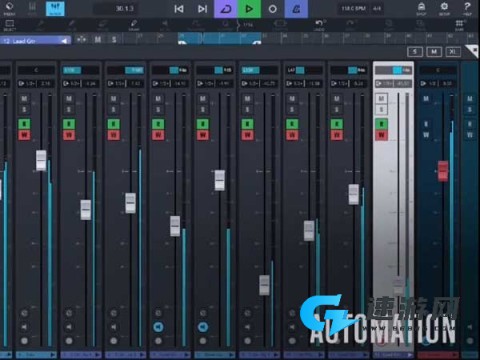Image resolution: width=480 pixels, height=360 pixels.
Task: Arm record on first full channel
Action: click(24, 341)
